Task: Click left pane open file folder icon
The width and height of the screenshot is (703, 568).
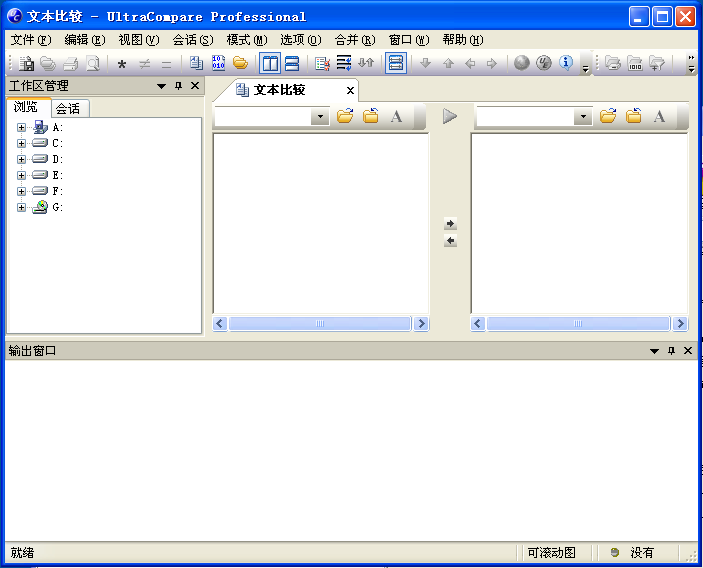Action: tap(345, 116)
